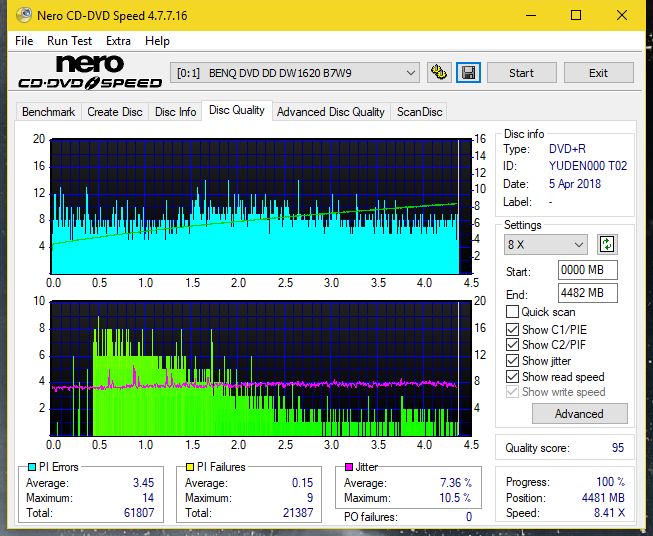Image resolution: width=653 pixels, height=536 pixels.
Task: Click the Speed 8.41 X value
Action: coord(609,513)
